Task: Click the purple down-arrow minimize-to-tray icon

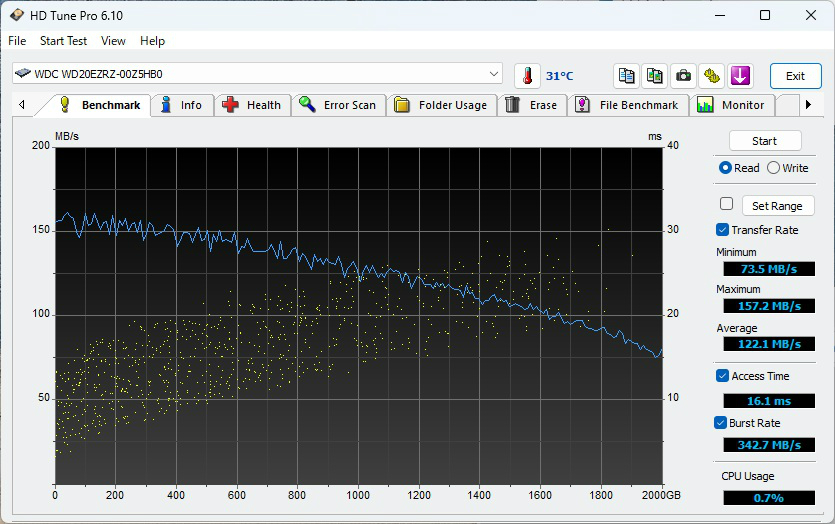Action: pos(740,76)
